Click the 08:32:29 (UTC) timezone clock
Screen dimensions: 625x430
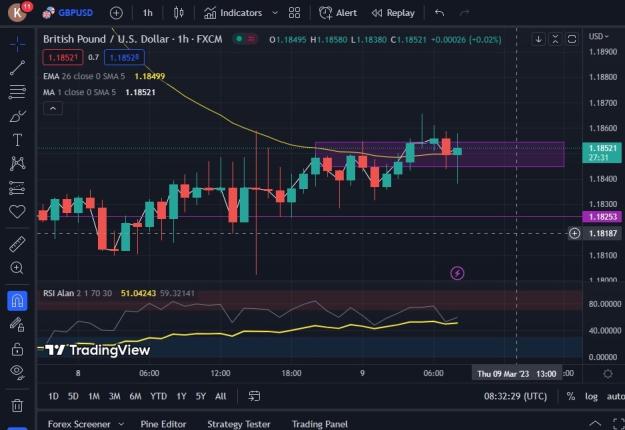coord(515,396)
